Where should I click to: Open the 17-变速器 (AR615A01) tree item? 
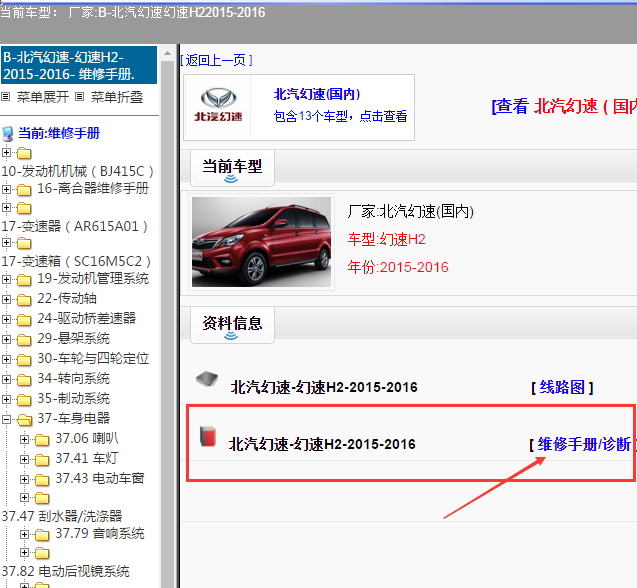pos(74,226)
